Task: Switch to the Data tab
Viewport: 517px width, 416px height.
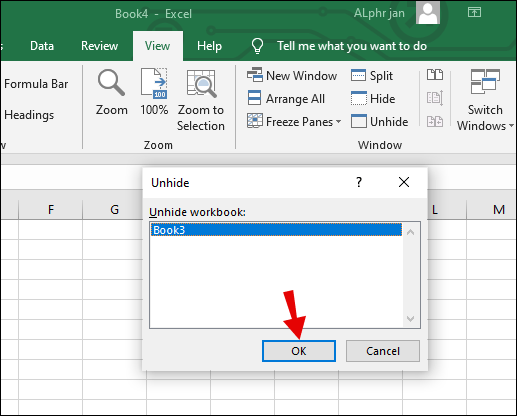Action: pos(42,46)
